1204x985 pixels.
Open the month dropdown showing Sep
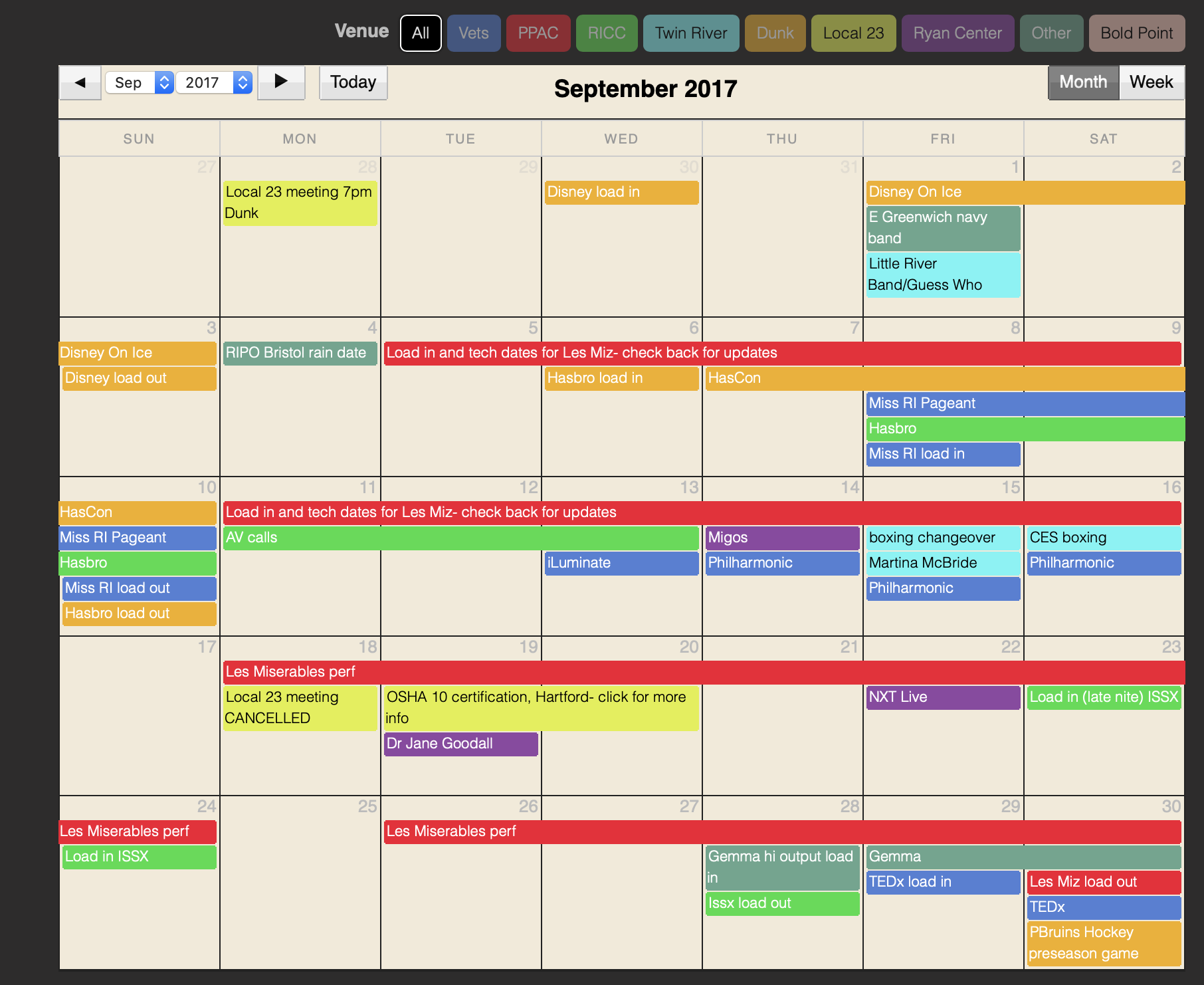click(140, 82)
